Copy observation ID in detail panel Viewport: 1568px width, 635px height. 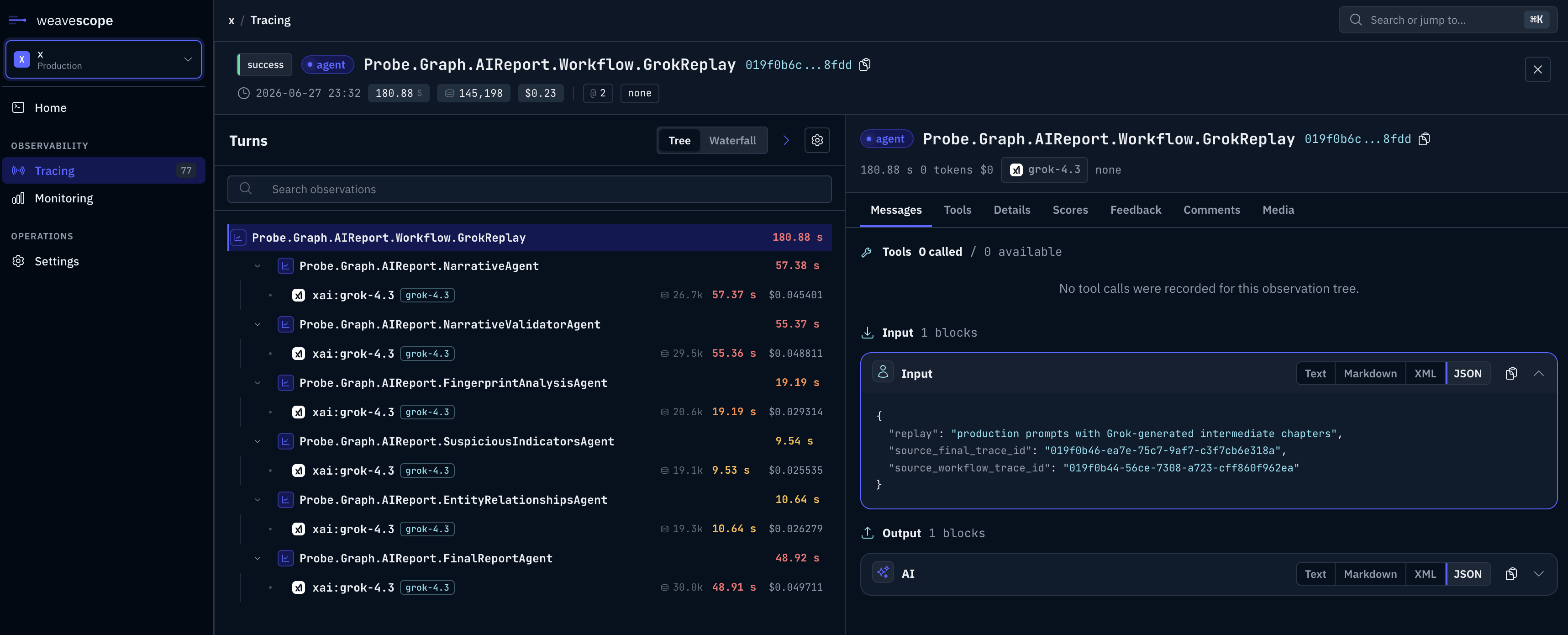click(1424, 139)
